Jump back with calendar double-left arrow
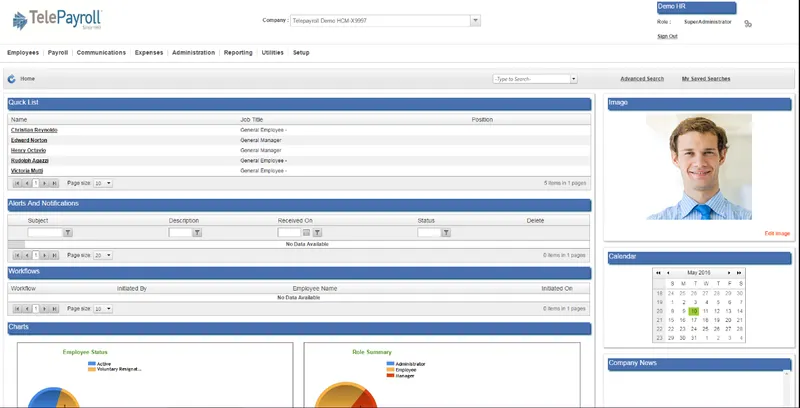Image resolution: width=800 pixels, height=408 pixels. click(x=659, y=273)
